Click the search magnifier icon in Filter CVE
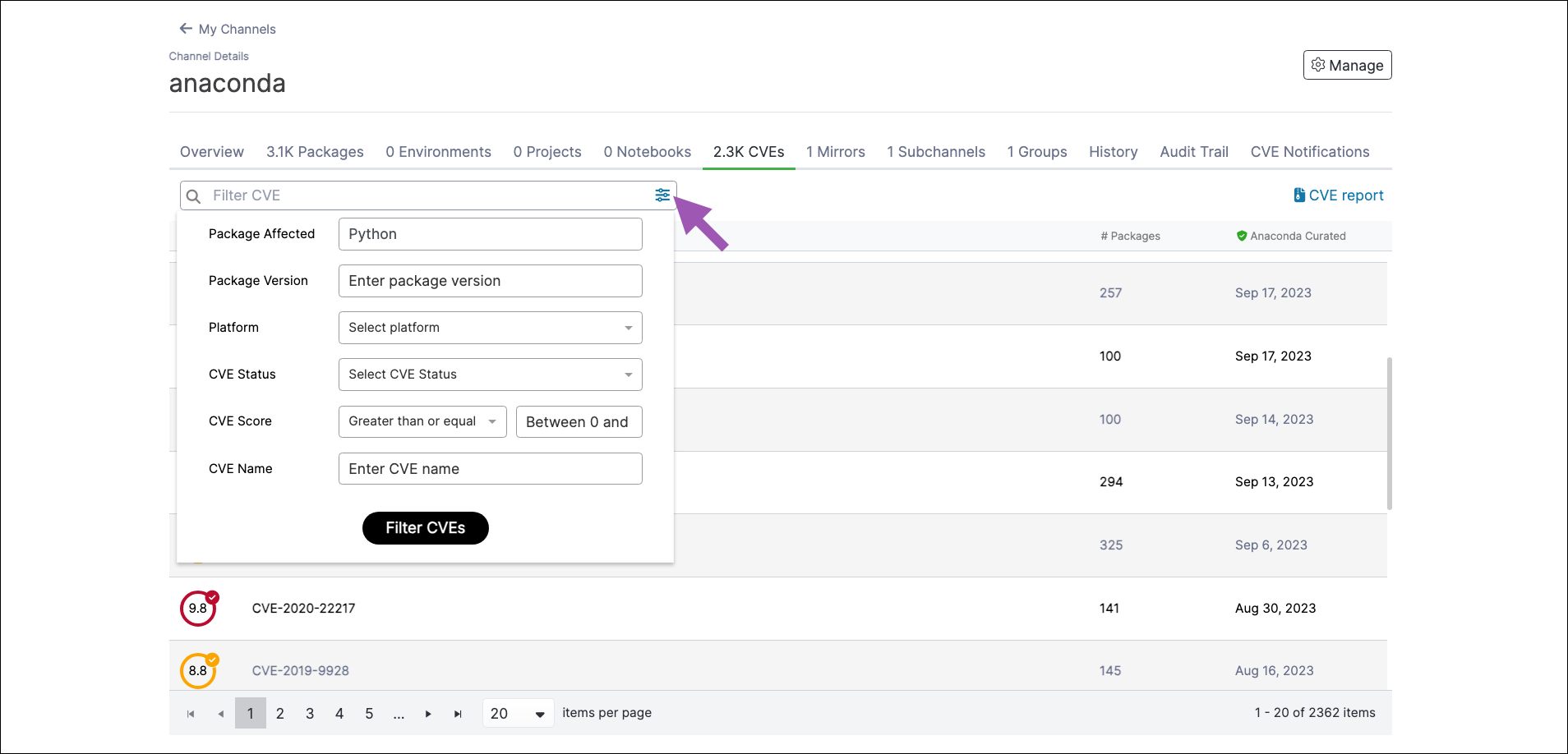 coord(194,195)
